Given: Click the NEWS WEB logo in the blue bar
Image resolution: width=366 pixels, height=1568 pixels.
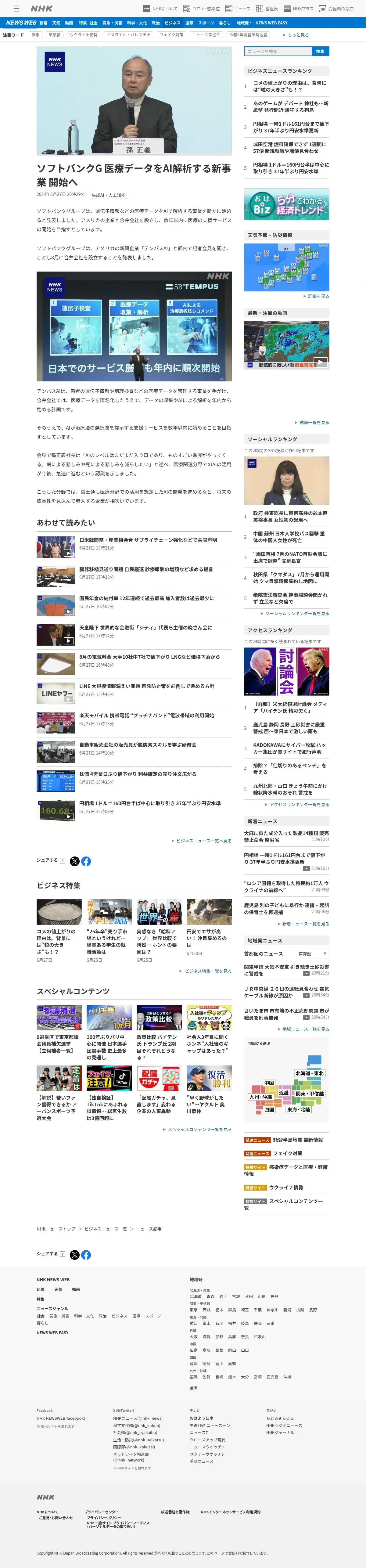Looking at the screenshot, I should click(21, 23).
